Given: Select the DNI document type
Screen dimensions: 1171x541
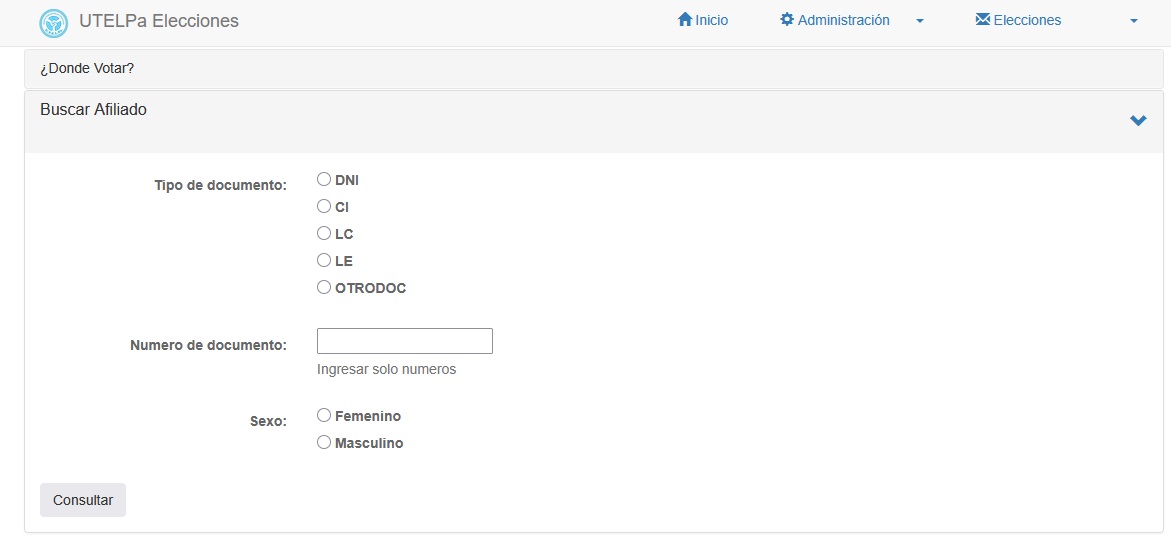Looking at the screenshot, I should click(324, 180).
